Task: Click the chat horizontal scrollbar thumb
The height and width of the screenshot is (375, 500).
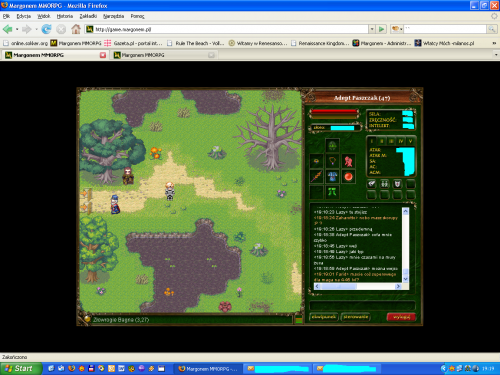Action: click(x=338, y=286)
